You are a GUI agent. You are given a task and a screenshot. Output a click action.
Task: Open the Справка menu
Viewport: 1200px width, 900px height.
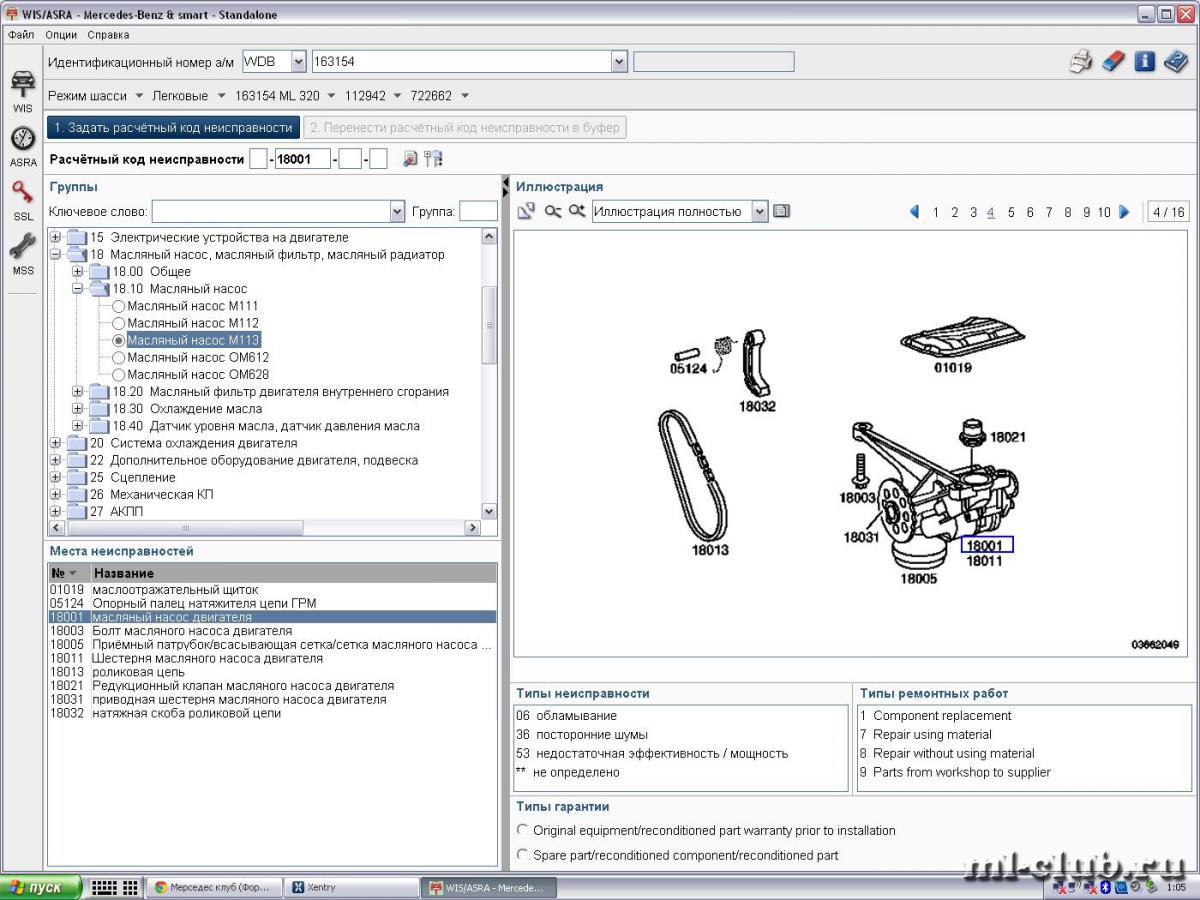108,34
